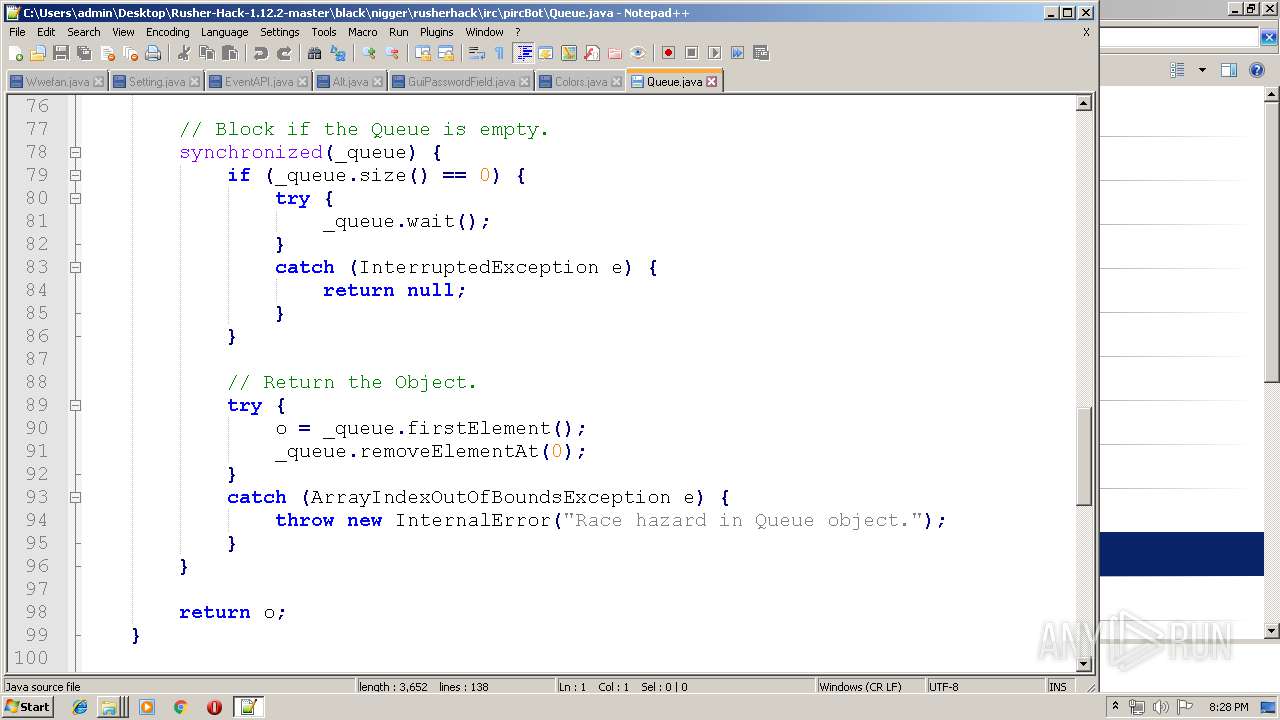This screenshot has width=1280, height=720.
Task: Undo last edit with the Undo arrow icon
Action: pos(261,53)
